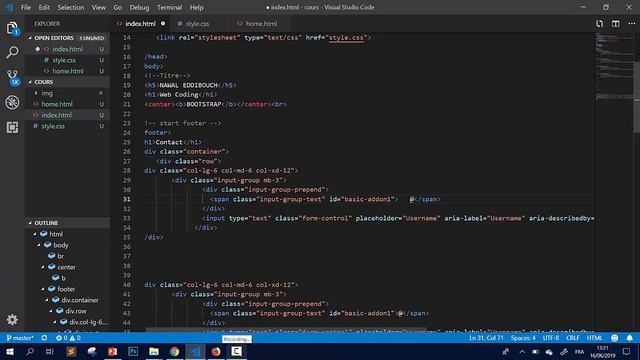Image resolution: width=640 pixels, height=360 pixels.
Task: Change indentation via Spaces: 4
Action: [523, 338]
